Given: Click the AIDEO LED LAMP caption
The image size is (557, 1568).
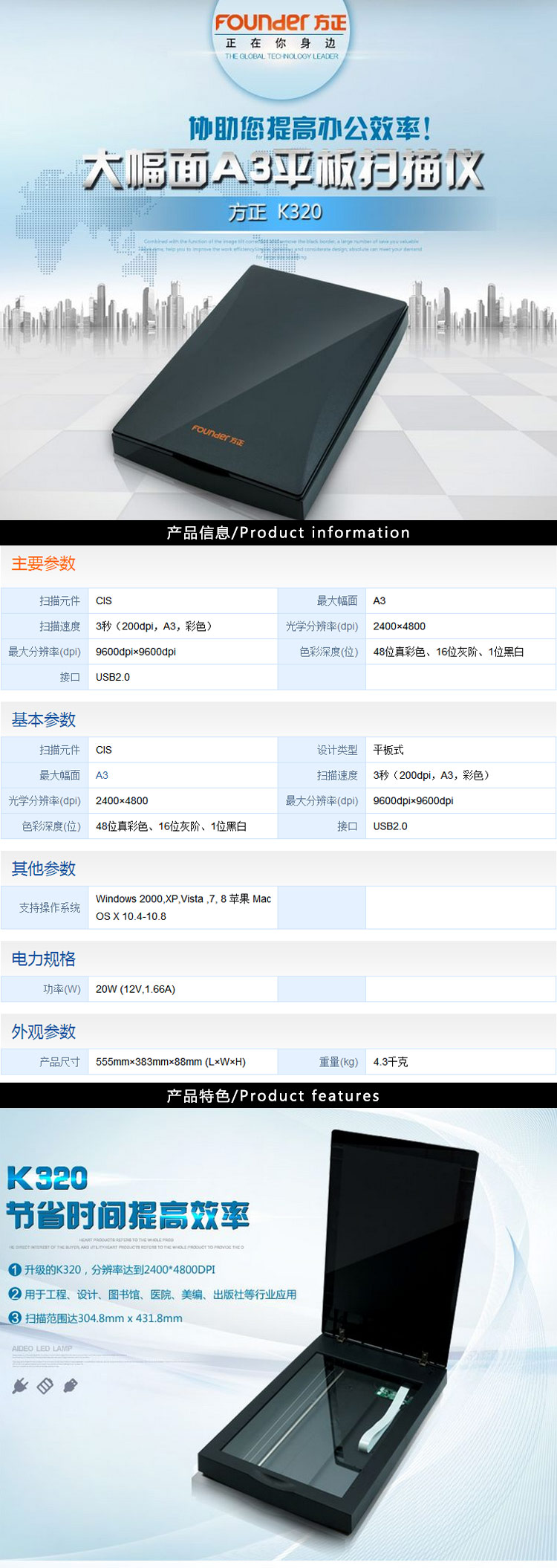Looking at the screenshot, I should point(42,1348).
